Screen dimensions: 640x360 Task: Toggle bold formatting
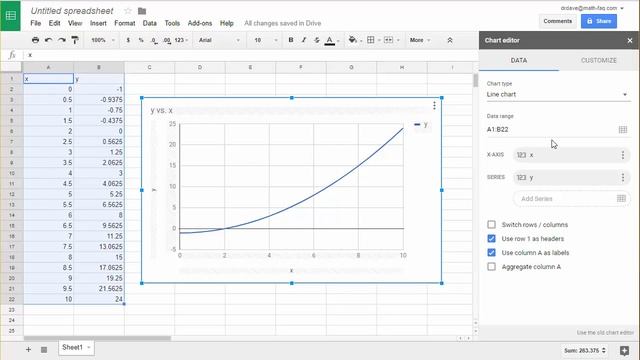click(291, 40)
